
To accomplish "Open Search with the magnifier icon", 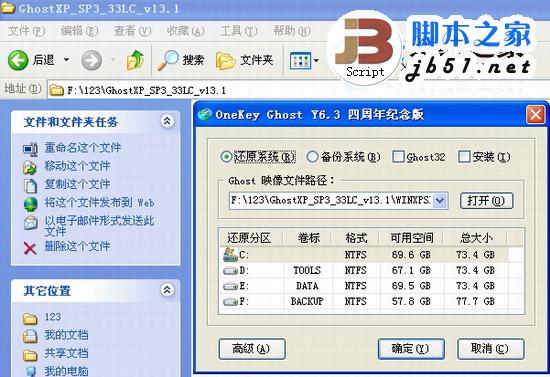I will (168, 60).
